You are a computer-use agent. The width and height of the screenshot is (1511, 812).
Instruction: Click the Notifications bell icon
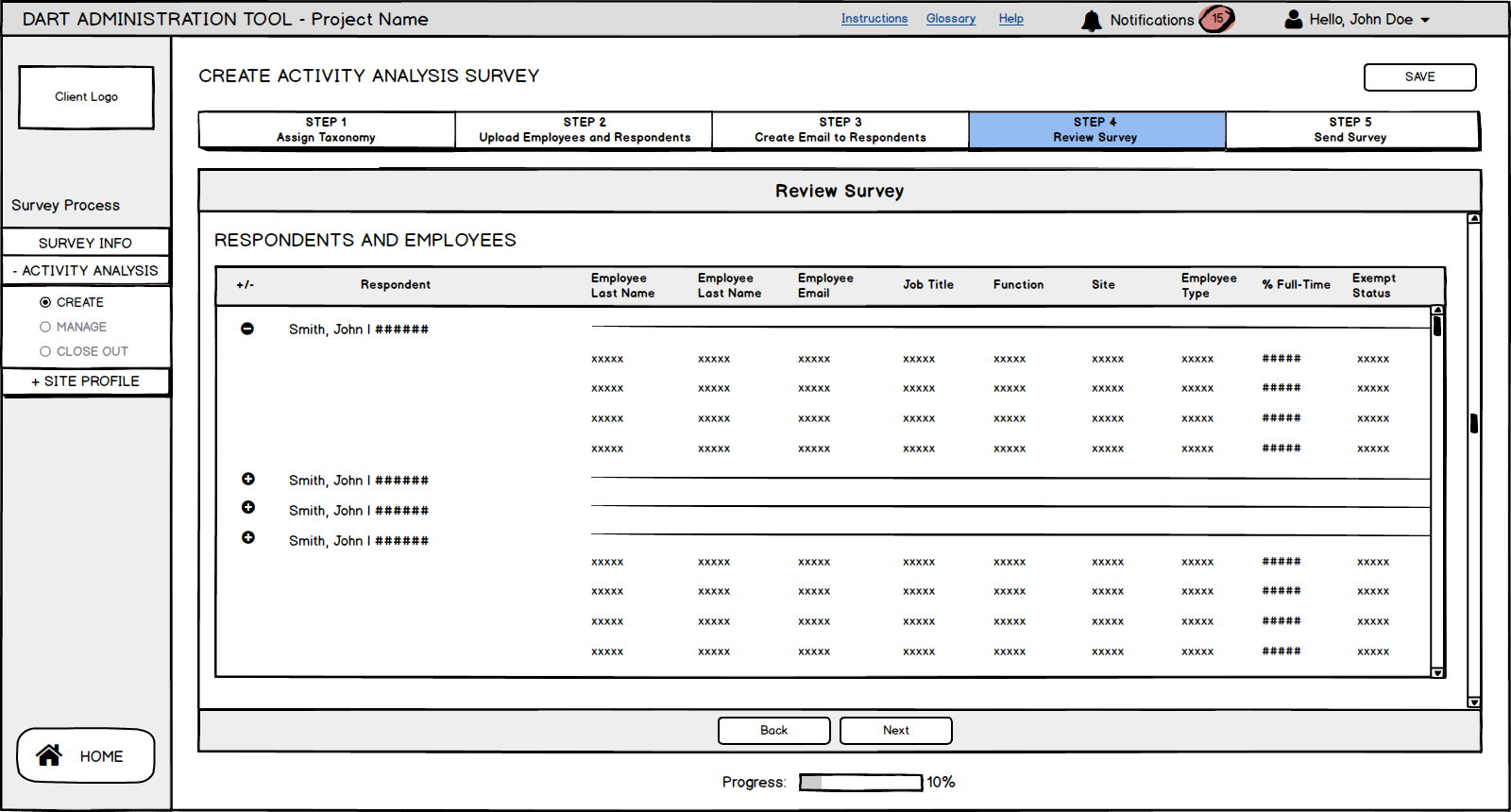[1092, 21]
